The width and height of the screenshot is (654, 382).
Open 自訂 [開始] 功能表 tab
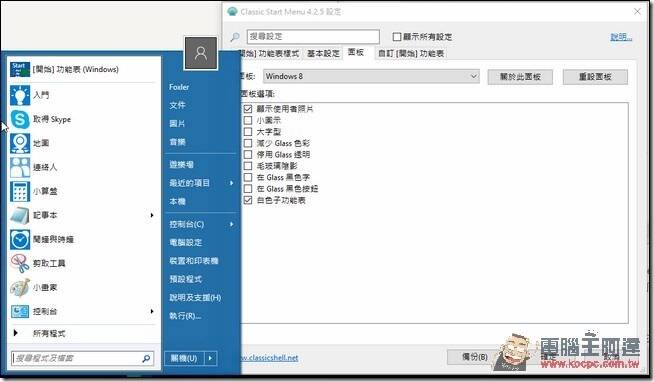point(411,53)
